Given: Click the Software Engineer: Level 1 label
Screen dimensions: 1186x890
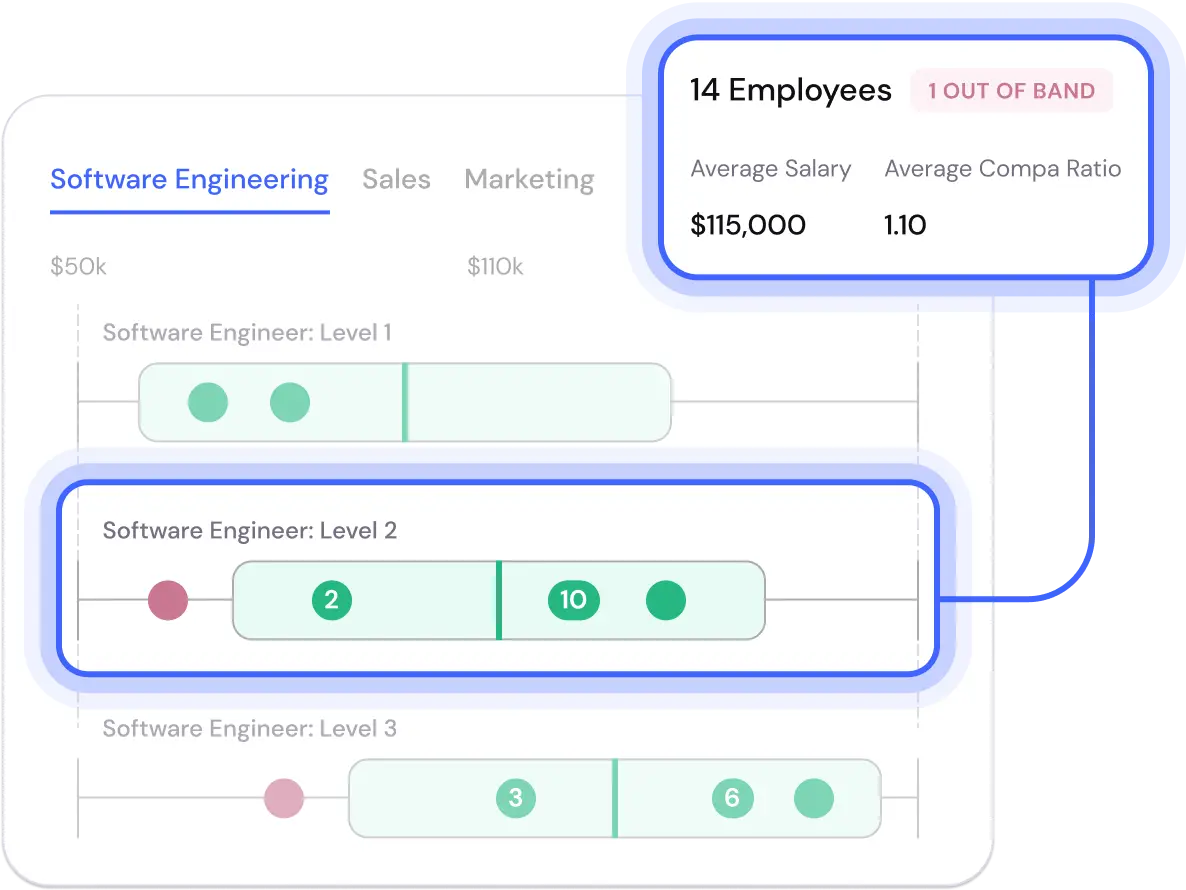Looking at the screenshot, I should tap(250, 332).
